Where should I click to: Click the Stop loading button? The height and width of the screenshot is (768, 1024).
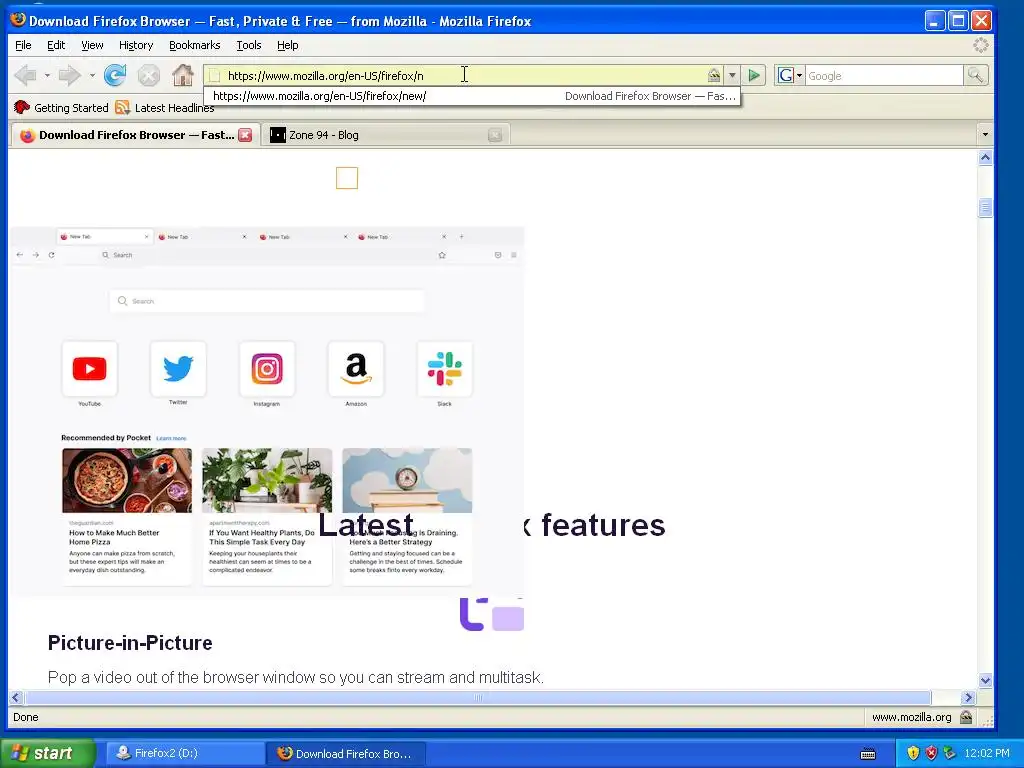(x=149, y=76)
